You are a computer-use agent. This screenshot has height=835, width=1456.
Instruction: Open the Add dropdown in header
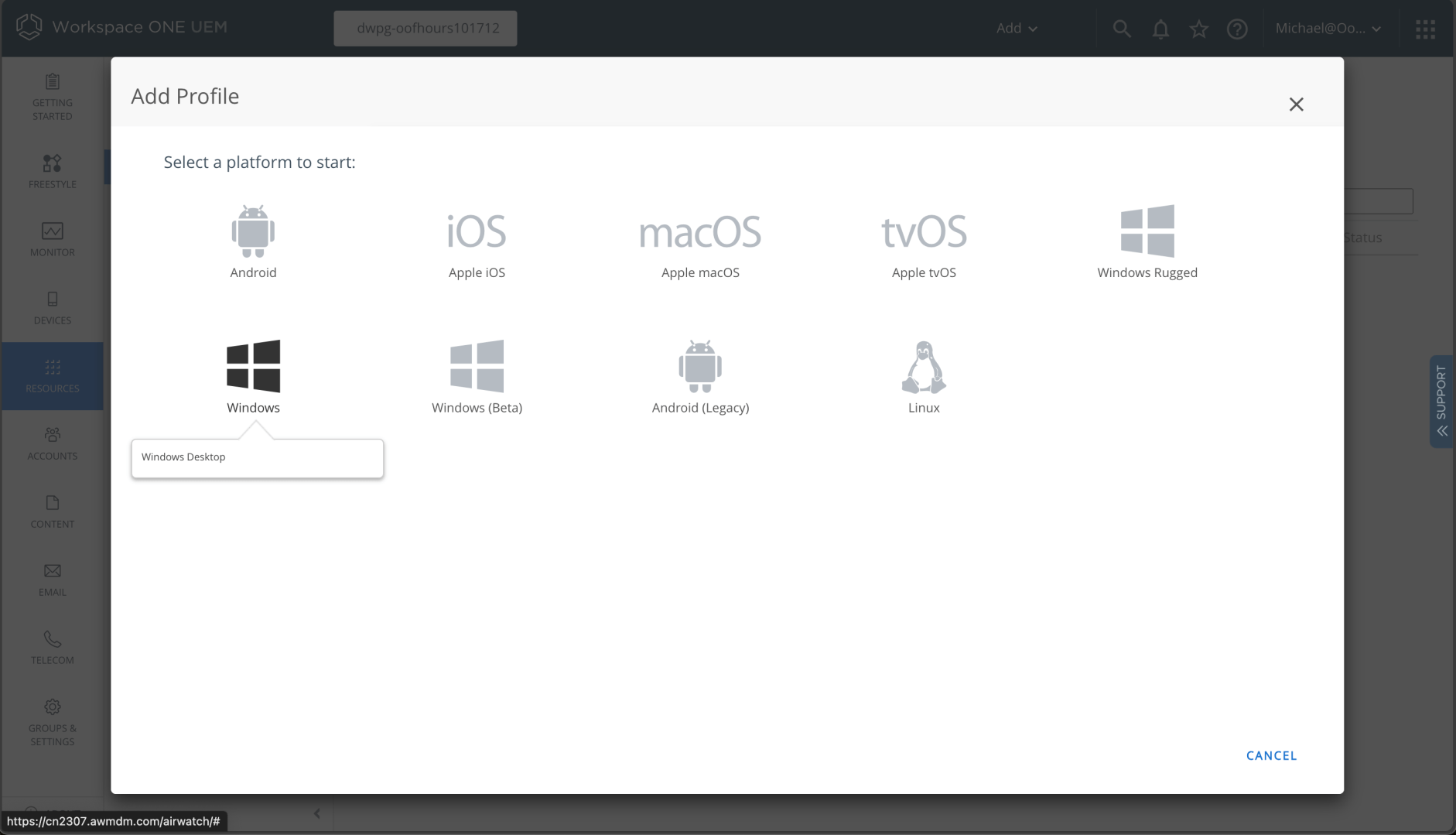(x=1016, y=29)
